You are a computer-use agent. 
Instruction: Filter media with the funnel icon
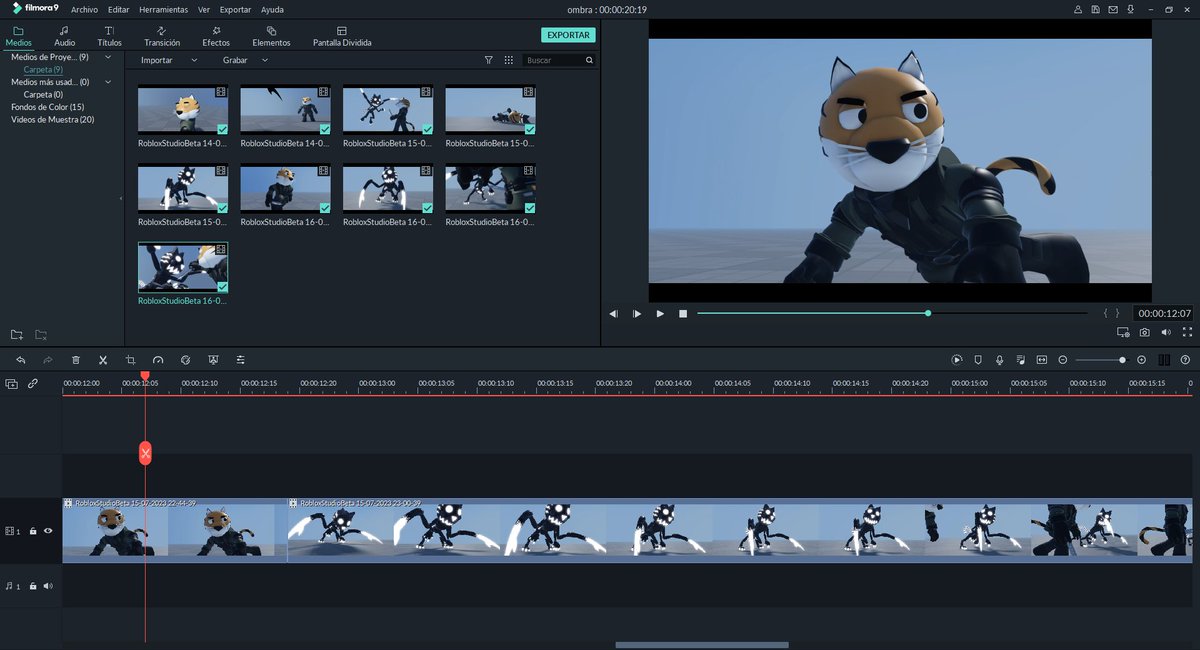coord(489,60)
